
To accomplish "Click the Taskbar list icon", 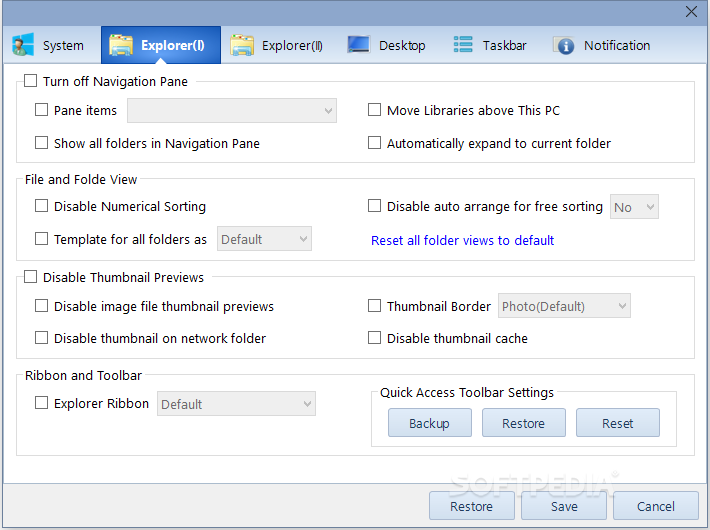I will [x=463, y=45].
